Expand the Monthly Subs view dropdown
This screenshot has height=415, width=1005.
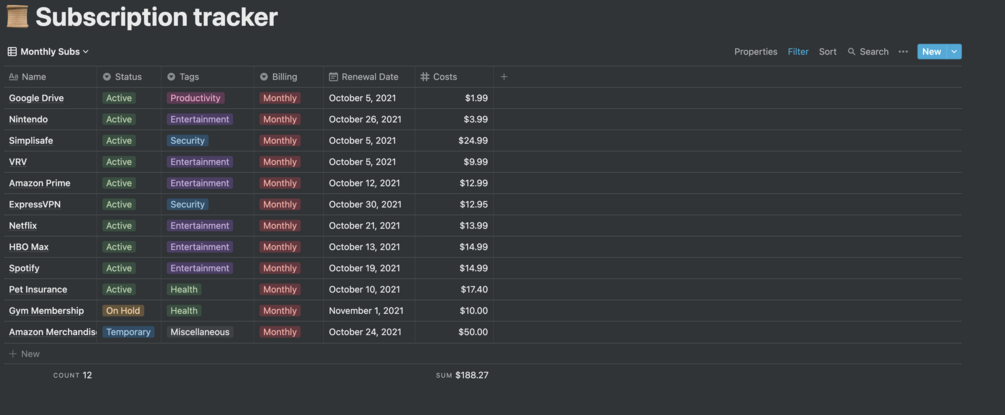point(86,52)
